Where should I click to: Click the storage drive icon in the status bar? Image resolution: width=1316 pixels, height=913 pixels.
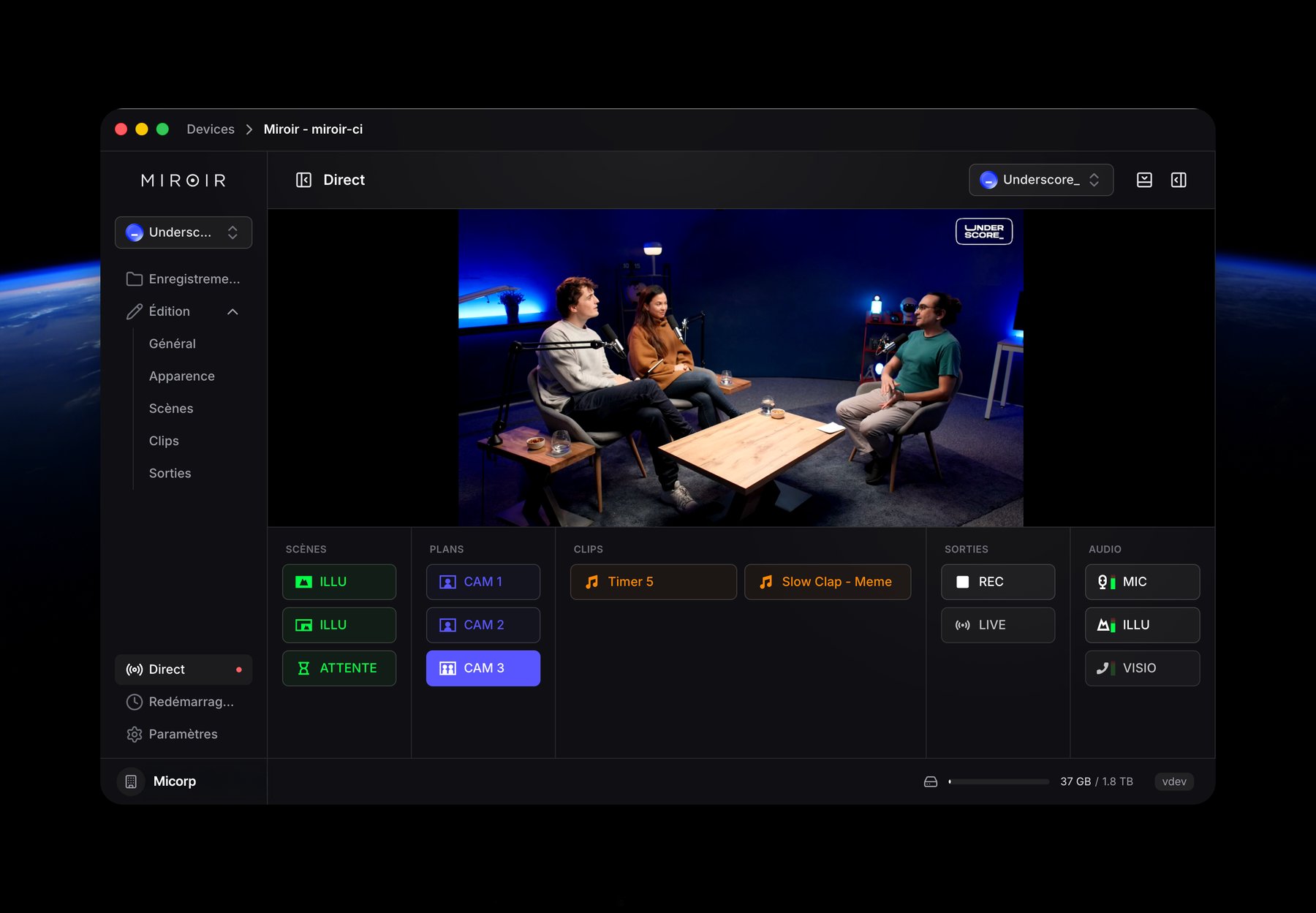pyautogui.click(x=930, y=781)
